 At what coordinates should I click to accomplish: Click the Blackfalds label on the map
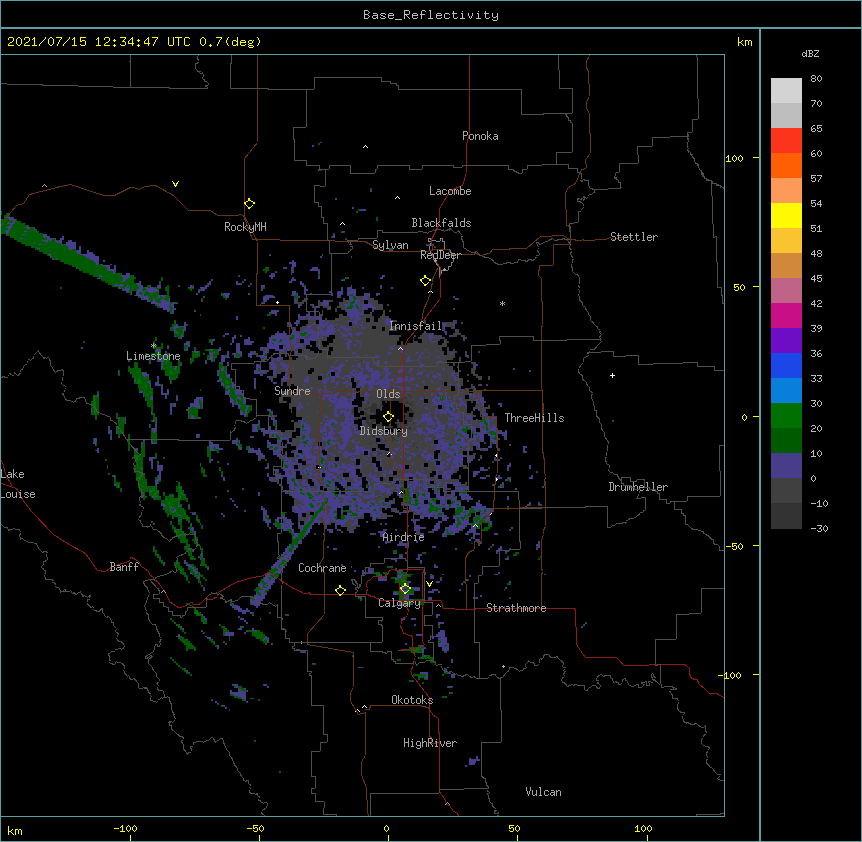[x=441, y=223]
